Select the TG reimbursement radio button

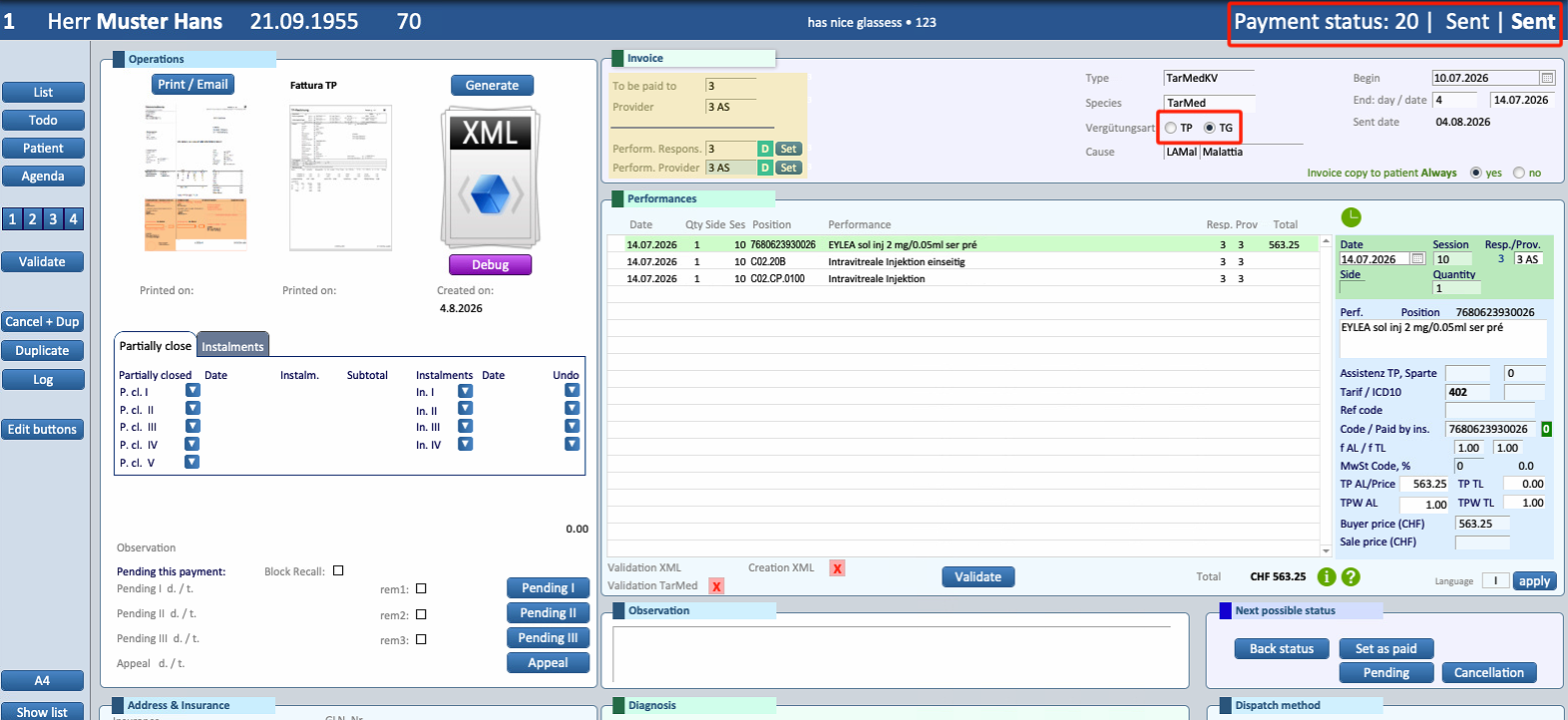point(1209,128)
